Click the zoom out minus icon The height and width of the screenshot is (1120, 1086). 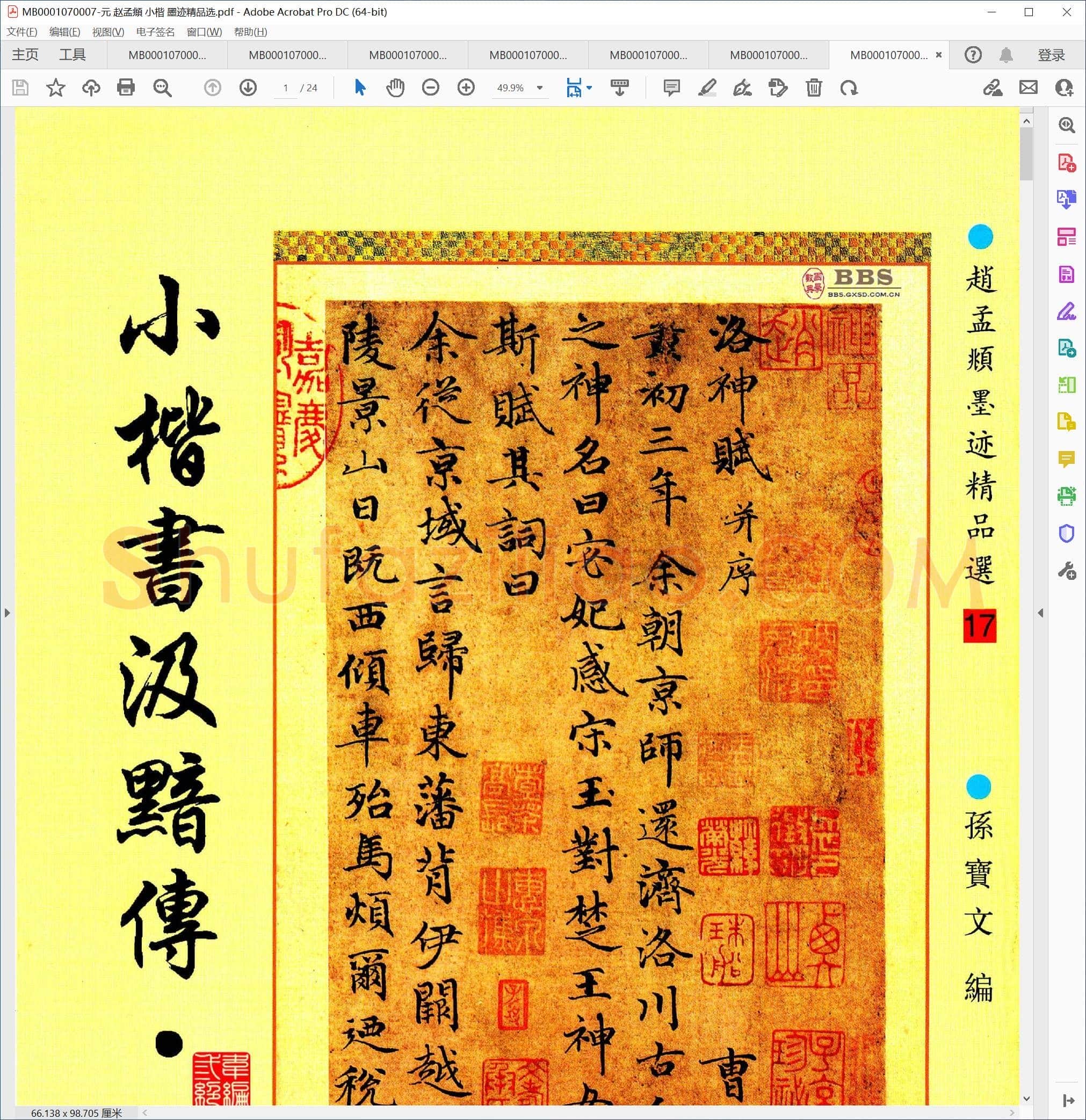pos(430,88)
